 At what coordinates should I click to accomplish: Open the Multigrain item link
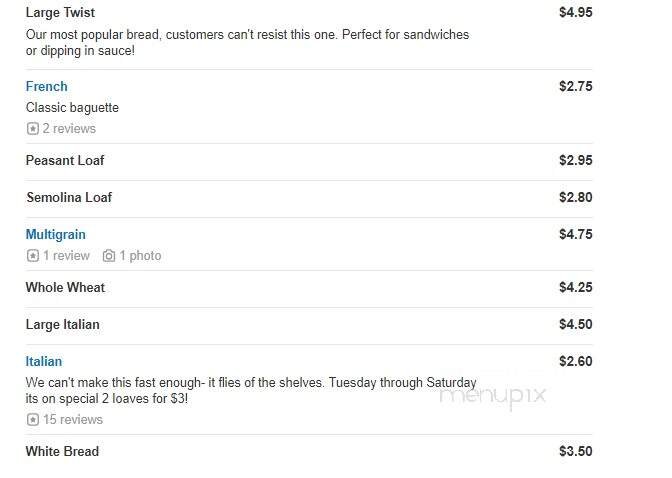56,235
